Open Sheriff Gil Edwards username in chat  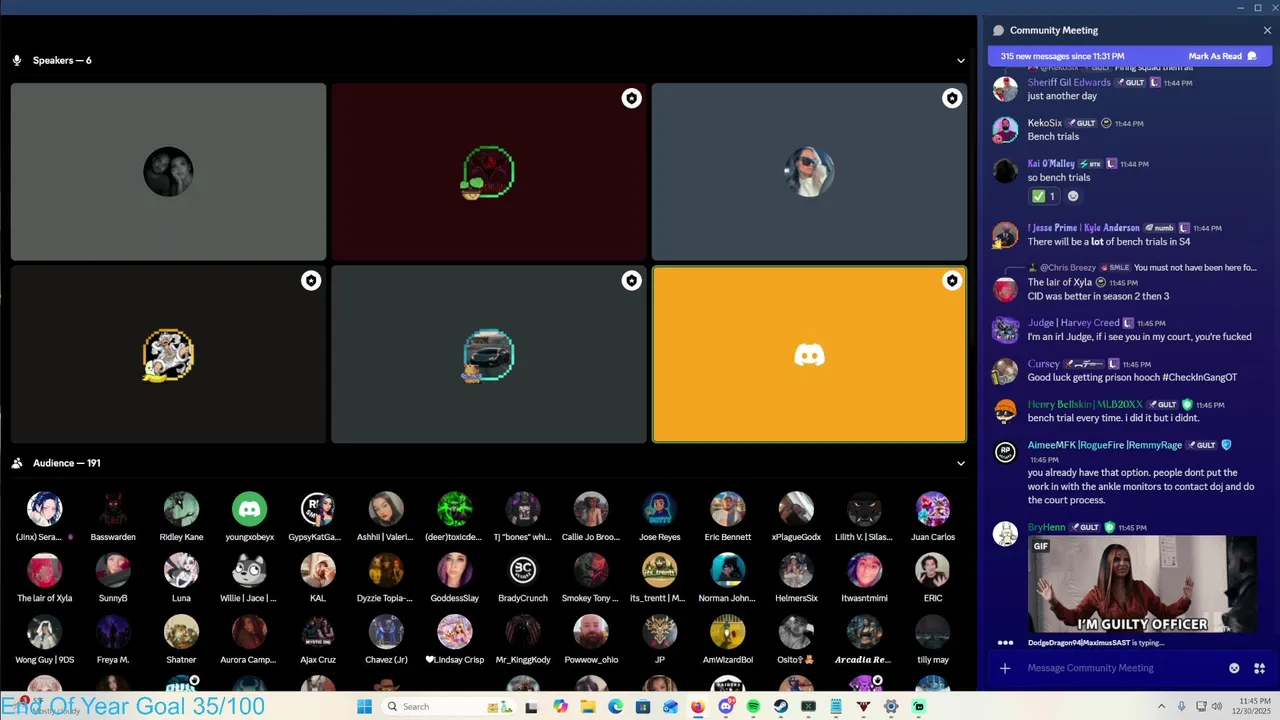click(x=1069, y=82)
